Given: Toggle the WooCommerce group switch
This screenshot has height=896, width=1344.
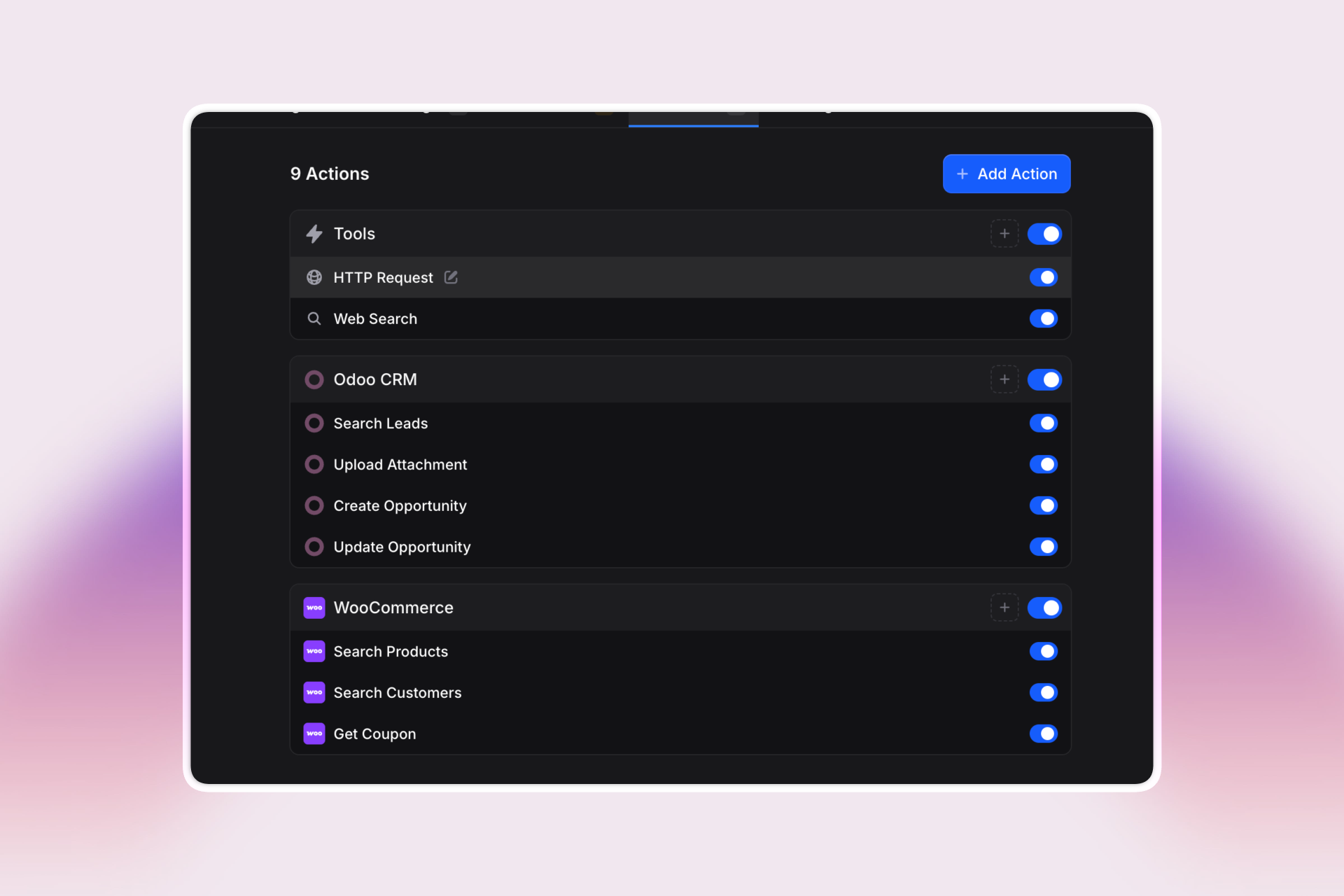Looking at the screenshot, I should pyautogui.click(x=1044, y=608).
